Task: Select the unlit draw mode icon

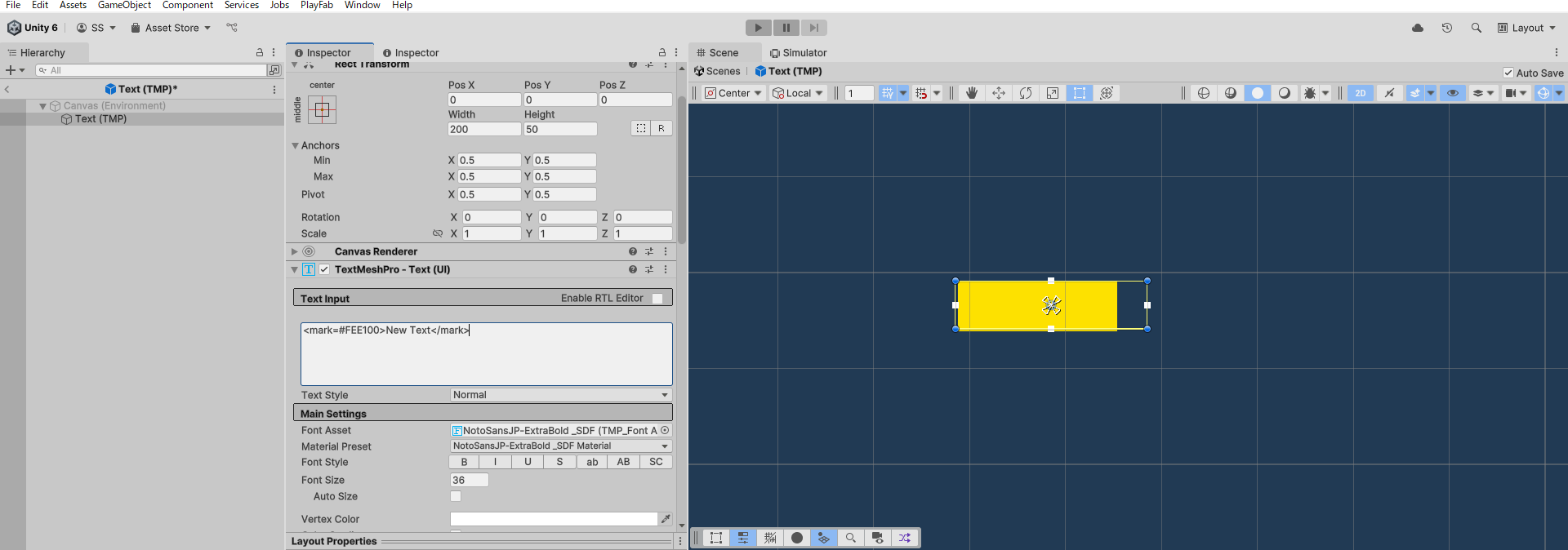Action: [1285, 93]
